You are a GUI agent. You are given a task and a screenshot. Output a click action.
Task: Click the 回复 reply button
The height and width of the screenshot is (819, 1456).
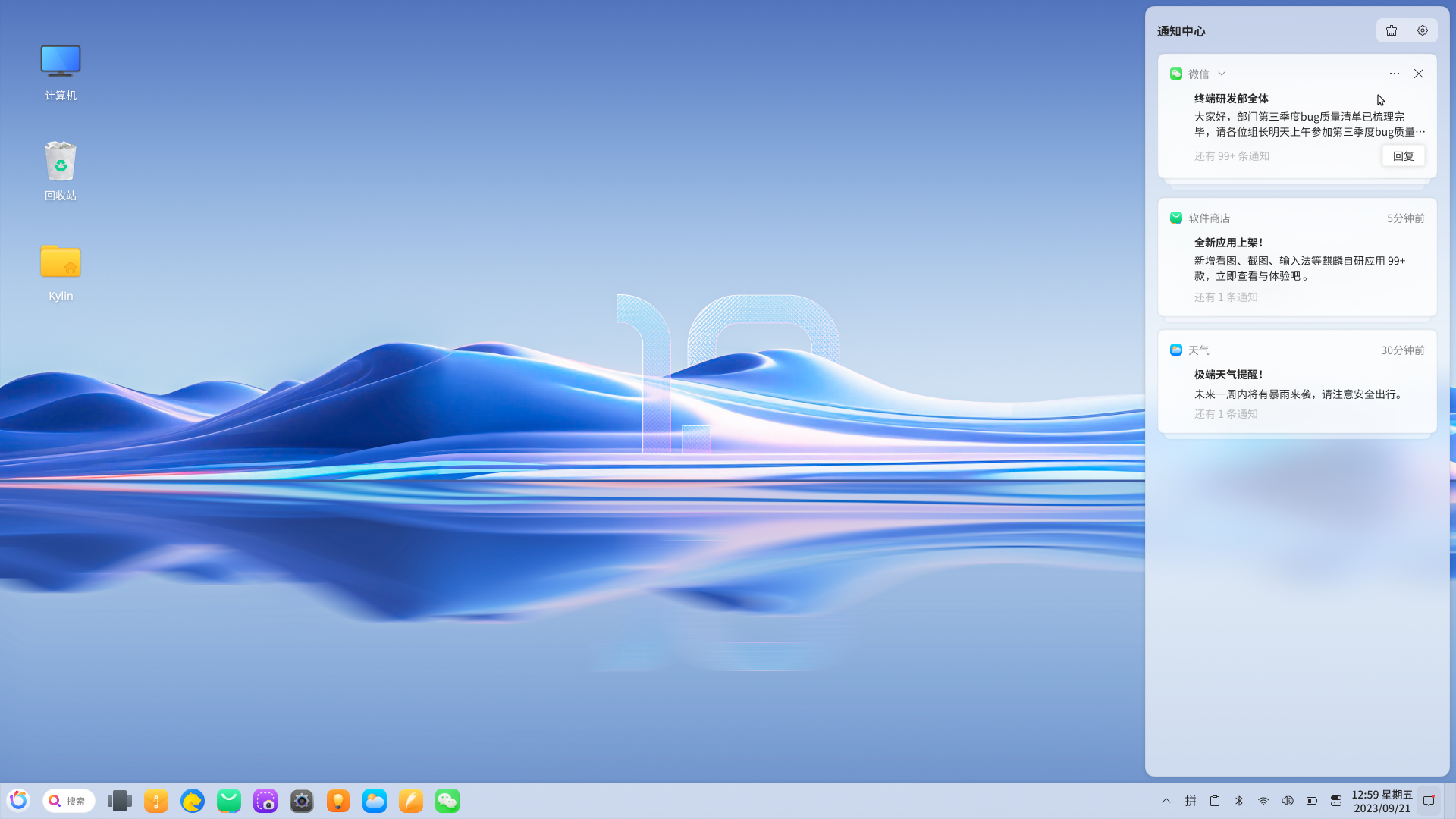[x=1404, y=156]
